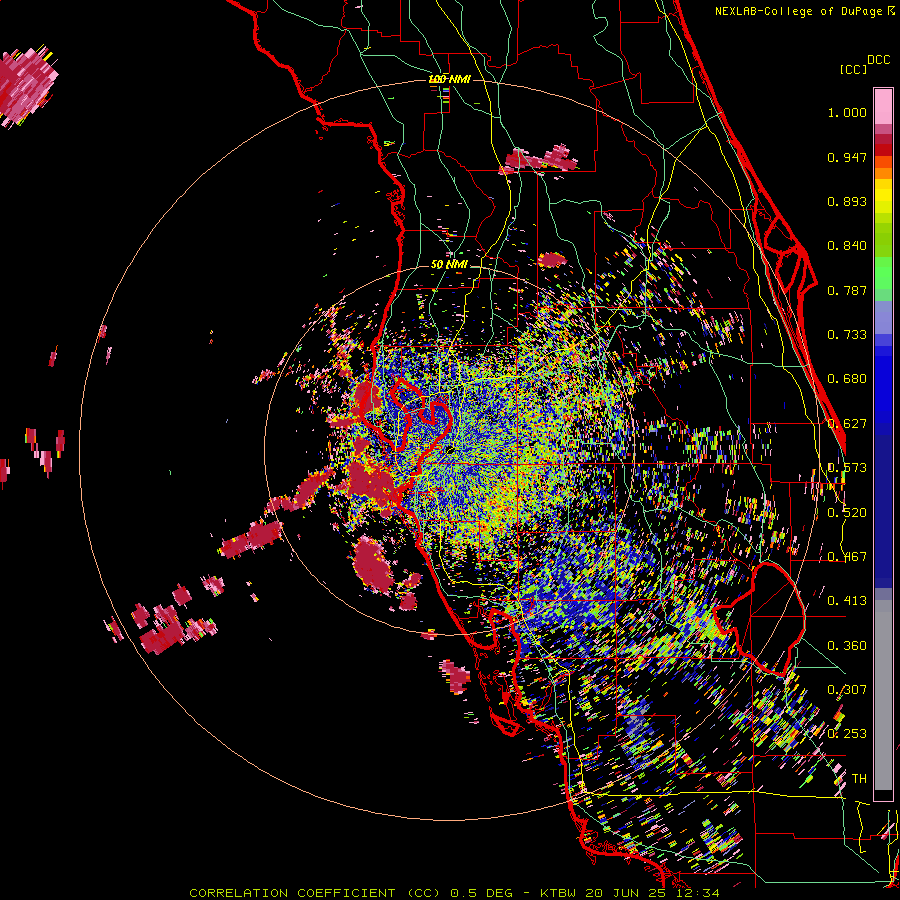The height and width of the screenshot is (900, 900).
Task: Select the 50 NMI range ring label
Action: [449, 264]
